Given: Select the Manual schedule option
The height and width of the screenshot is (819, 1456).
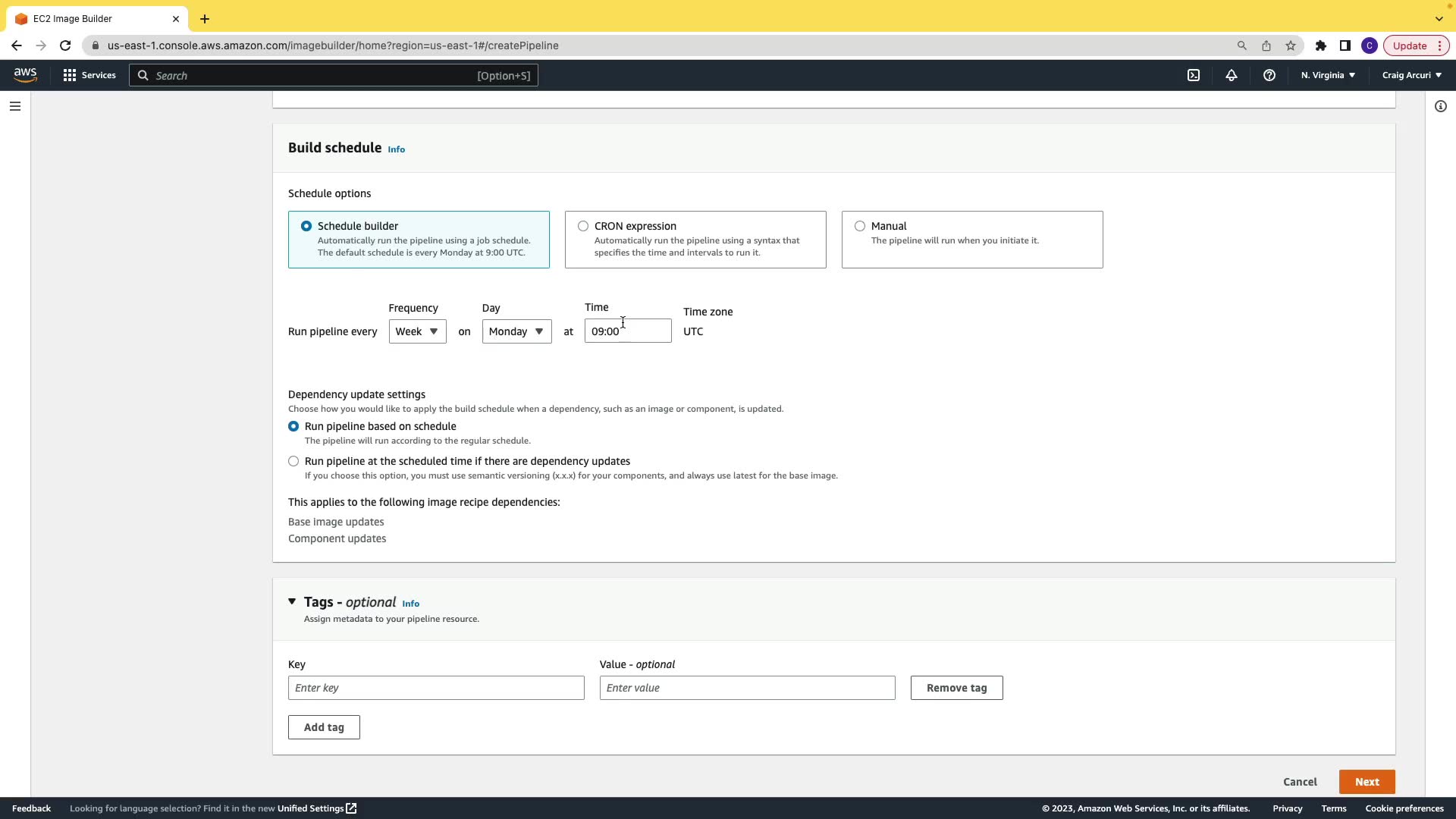Looking at the screenshot, I should (x=860, y=226).
